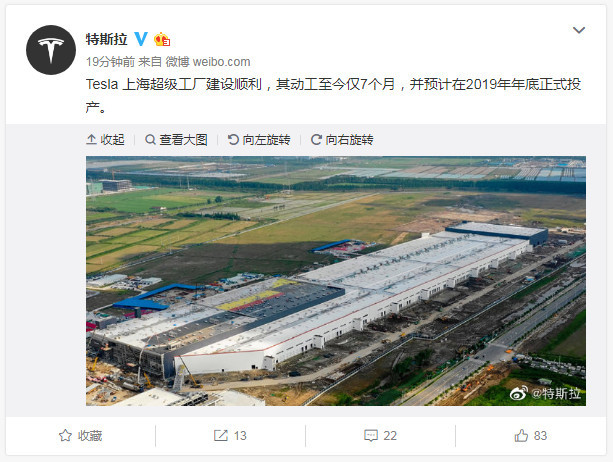This screenshot has height=462, width=613.
Task: Open the 19分钟前 post timestamp
Action: (x=110, y=62)
